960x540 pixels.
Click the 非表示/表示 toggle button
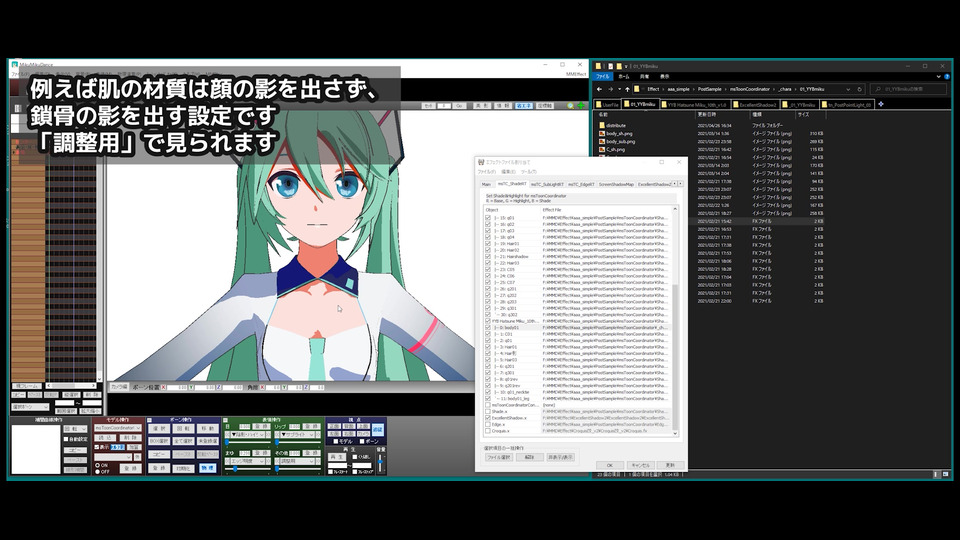[x=560, y=457]
